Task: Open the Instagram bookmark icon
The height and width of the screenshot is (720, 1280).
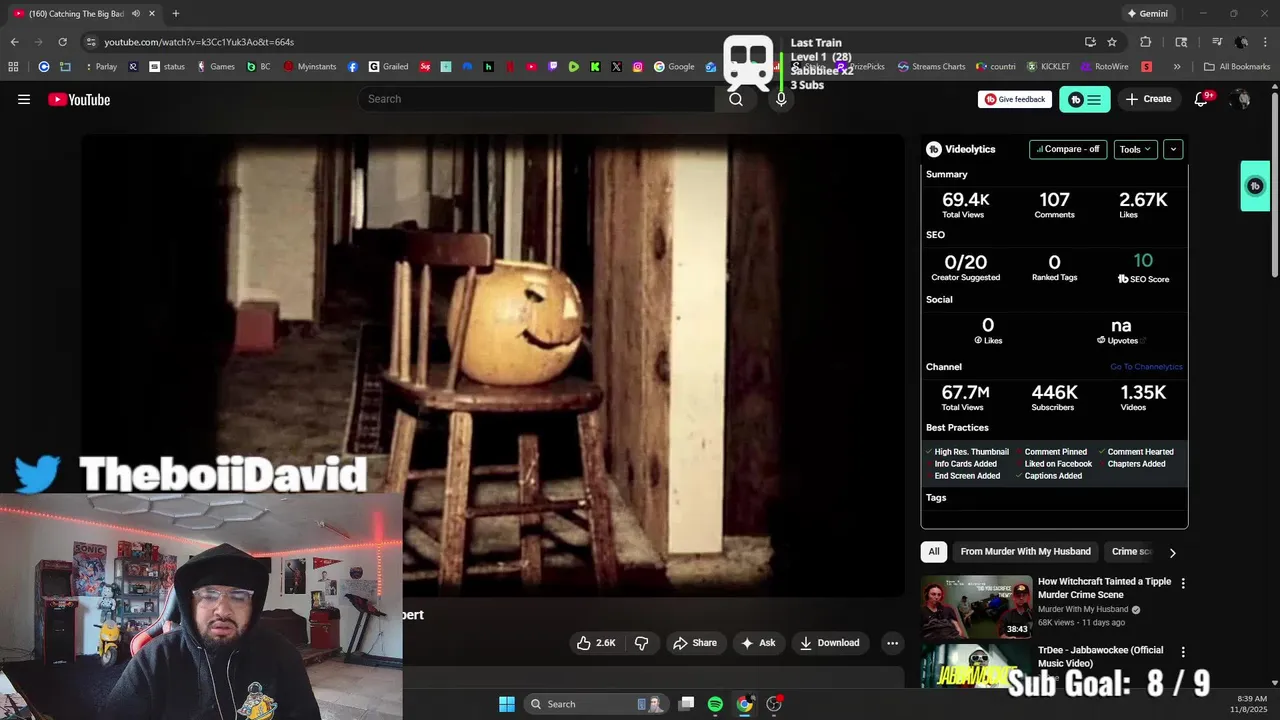Action: pos(638,67)
